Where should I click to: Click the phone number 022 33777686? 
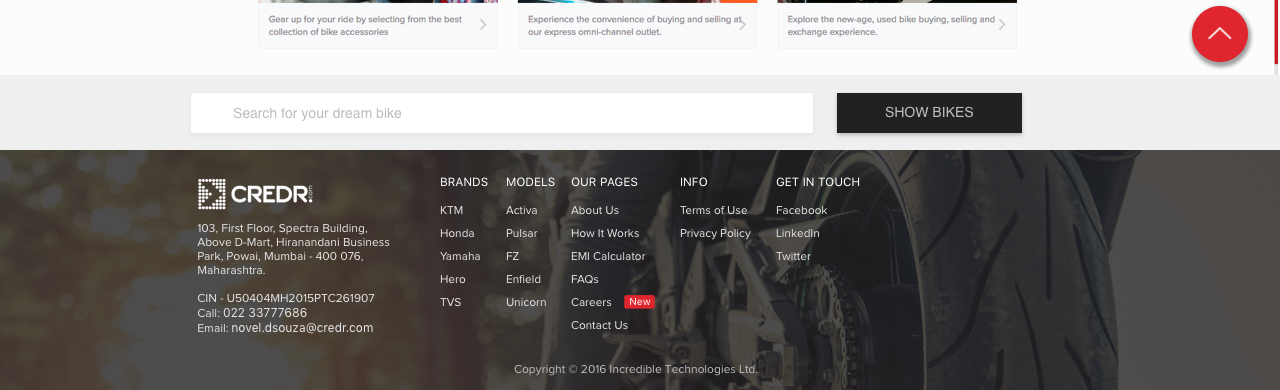click(x=265, y=313)
